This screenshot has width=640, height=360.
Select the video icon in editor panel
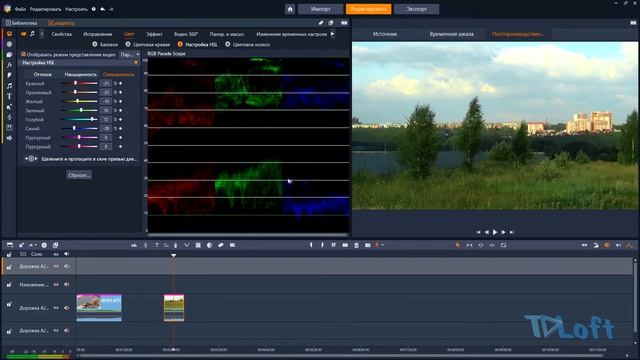pos(24,34)
